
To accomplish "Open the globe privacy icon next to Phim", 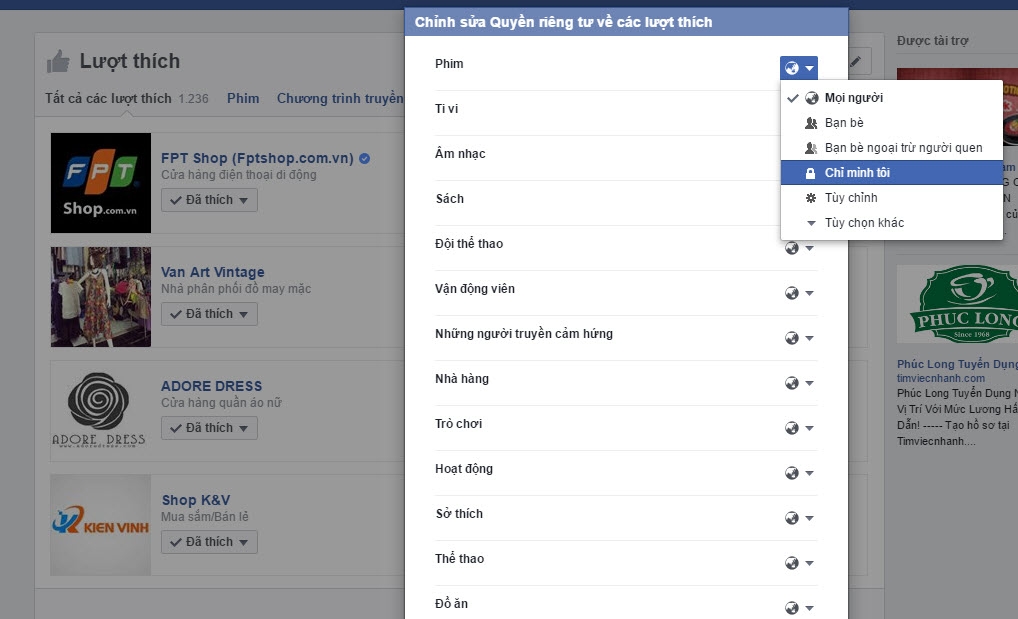I will tap(791, 68).
